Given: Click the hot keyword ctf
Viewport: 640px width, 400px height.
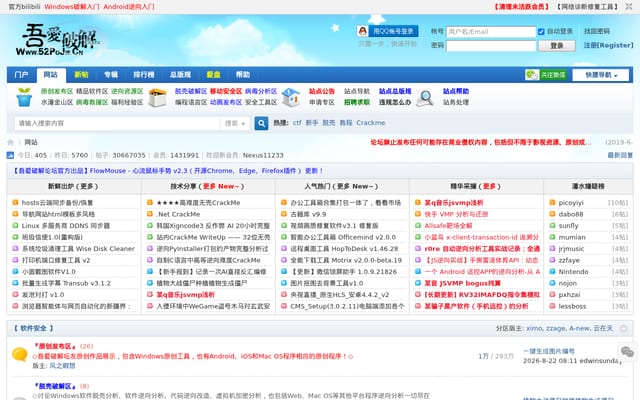Looking at the screenshot, I should click(x=297, y=123).
